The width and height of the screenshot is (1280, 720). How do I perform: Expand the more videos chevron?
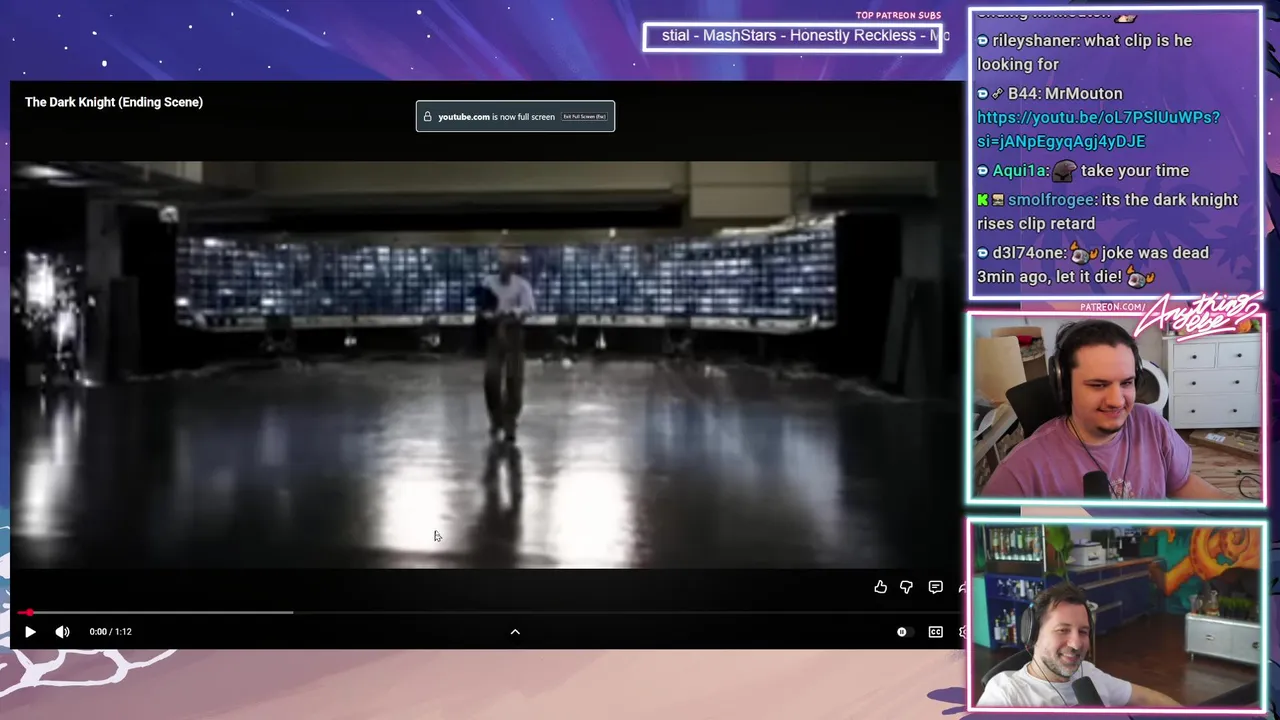coord(515,632)
